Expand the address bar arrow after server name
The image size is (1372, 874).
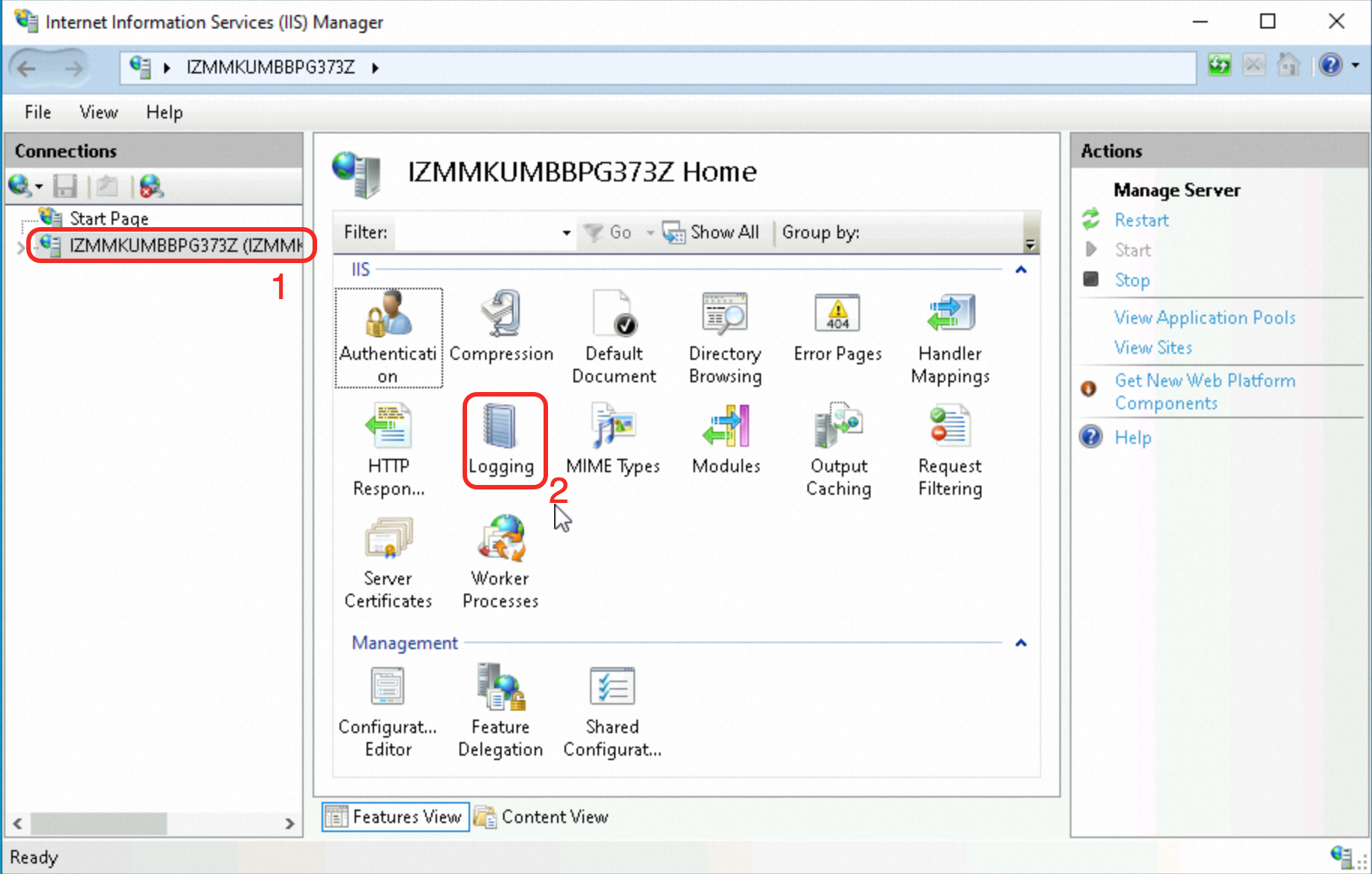[x=375, y=67]
